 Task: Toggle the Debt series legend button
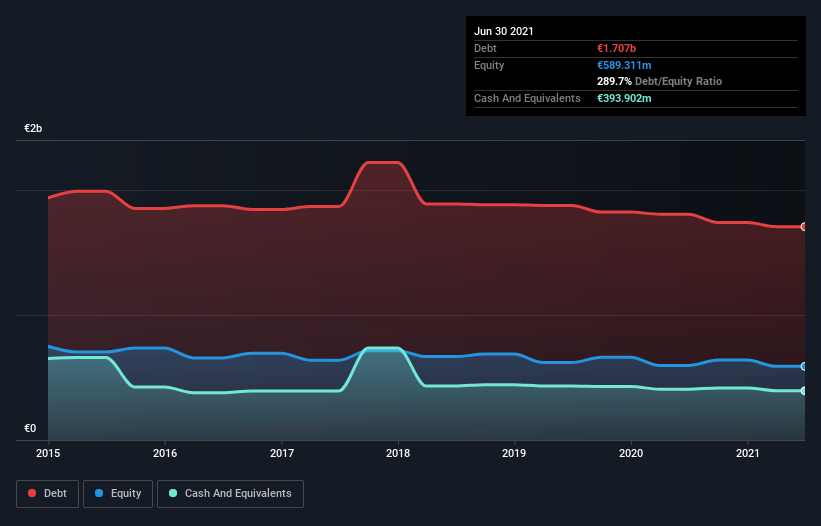[48, 494]
